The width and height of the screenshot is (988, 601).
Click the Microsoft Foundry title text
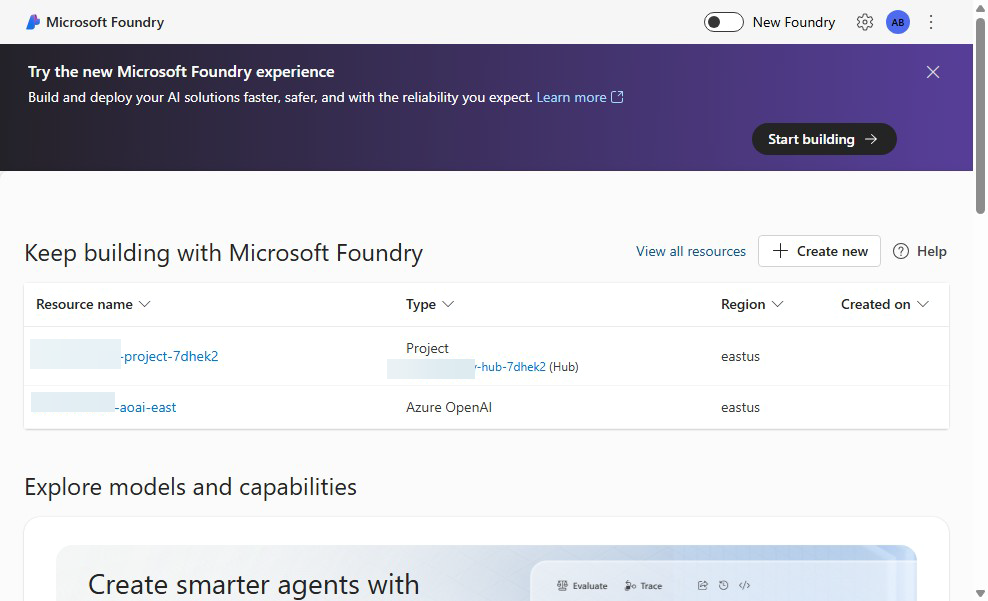click(x=105, y=22)
